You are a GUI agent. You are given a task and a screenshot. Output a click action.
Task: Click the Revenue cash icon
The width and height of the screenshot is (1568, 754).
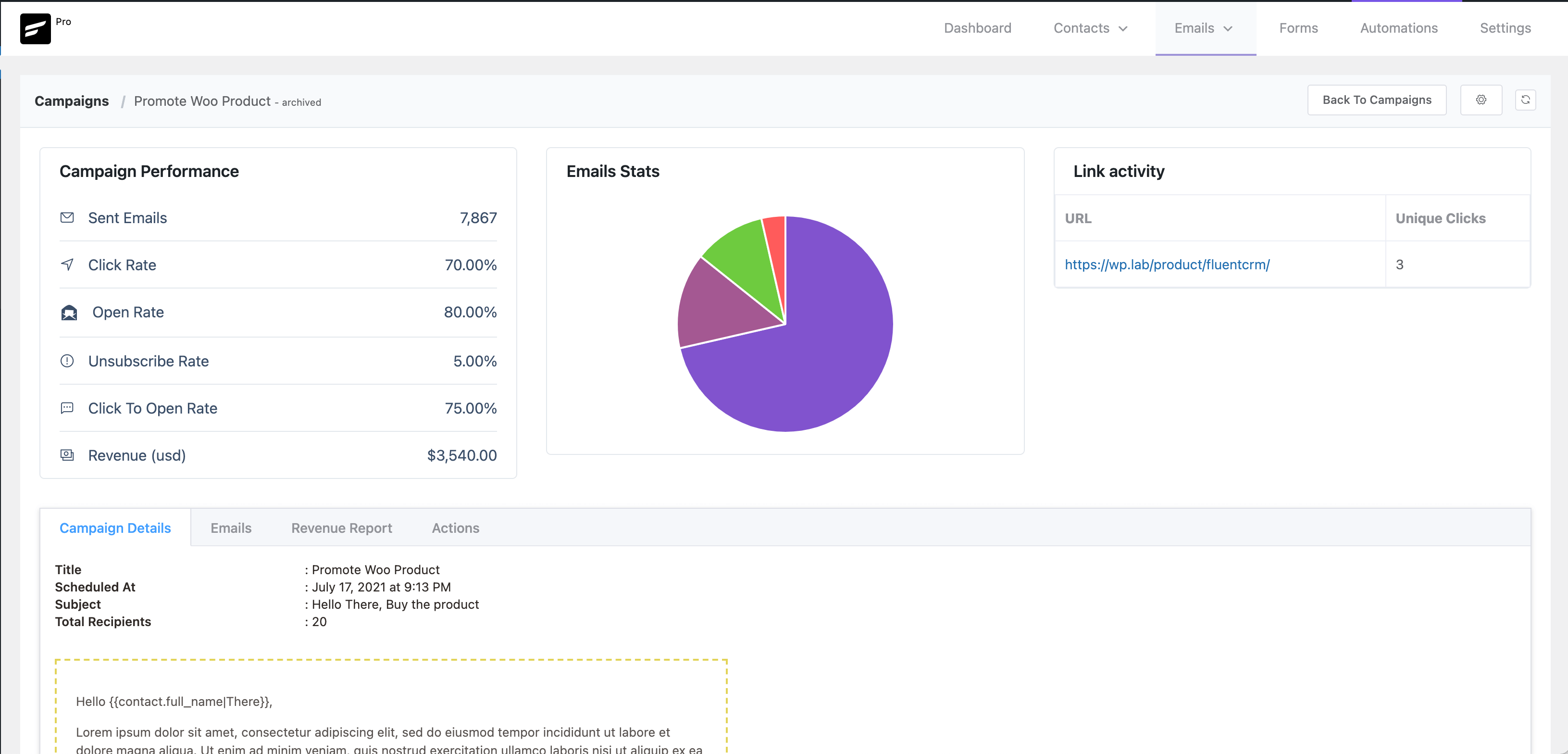tap(68, 455)
